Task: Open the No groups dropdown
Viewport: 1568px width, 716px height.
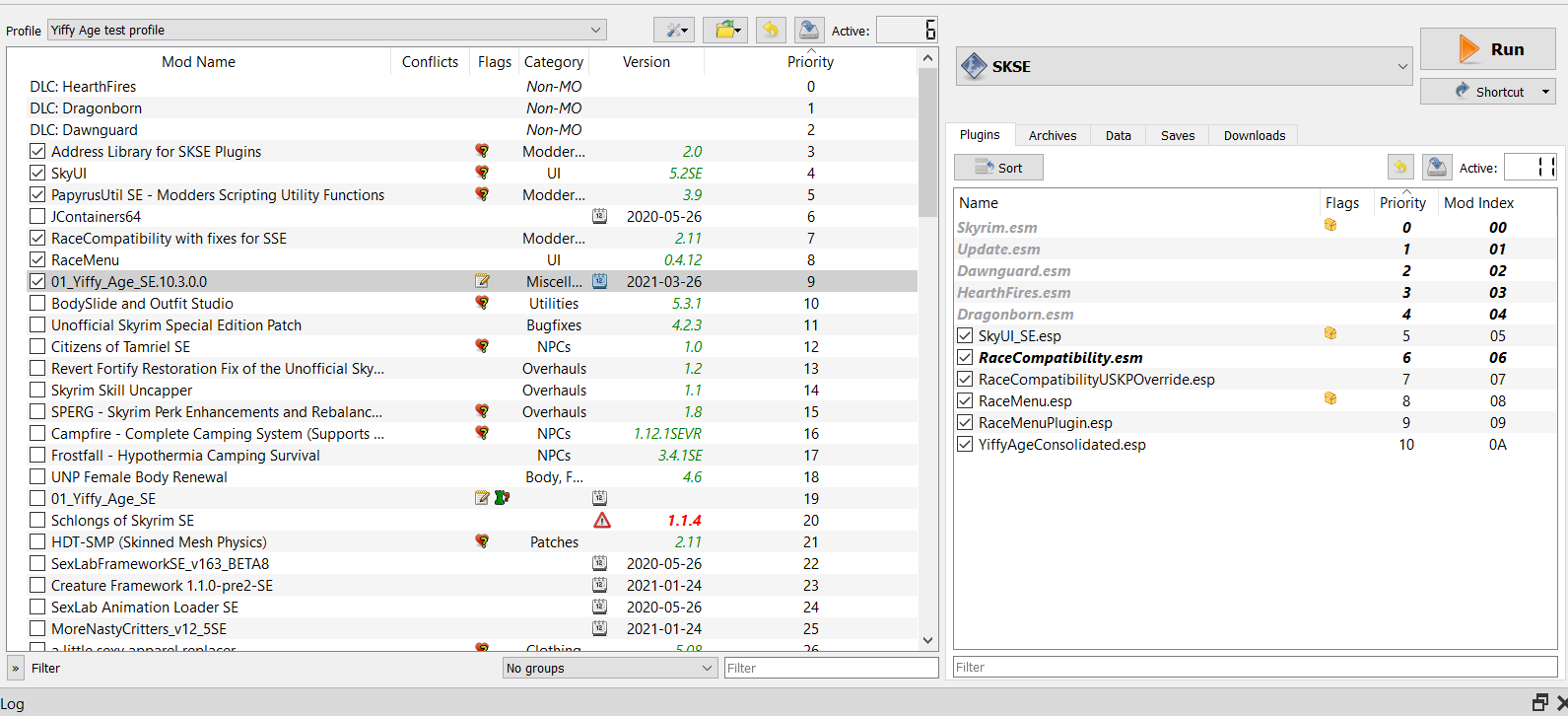Action: point(609,668)
